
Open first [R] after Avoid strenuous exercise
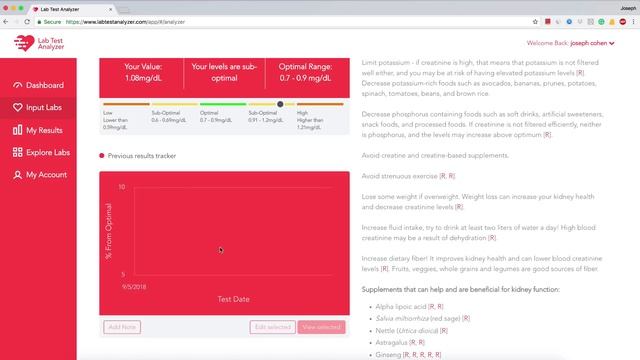coord(442,176)
